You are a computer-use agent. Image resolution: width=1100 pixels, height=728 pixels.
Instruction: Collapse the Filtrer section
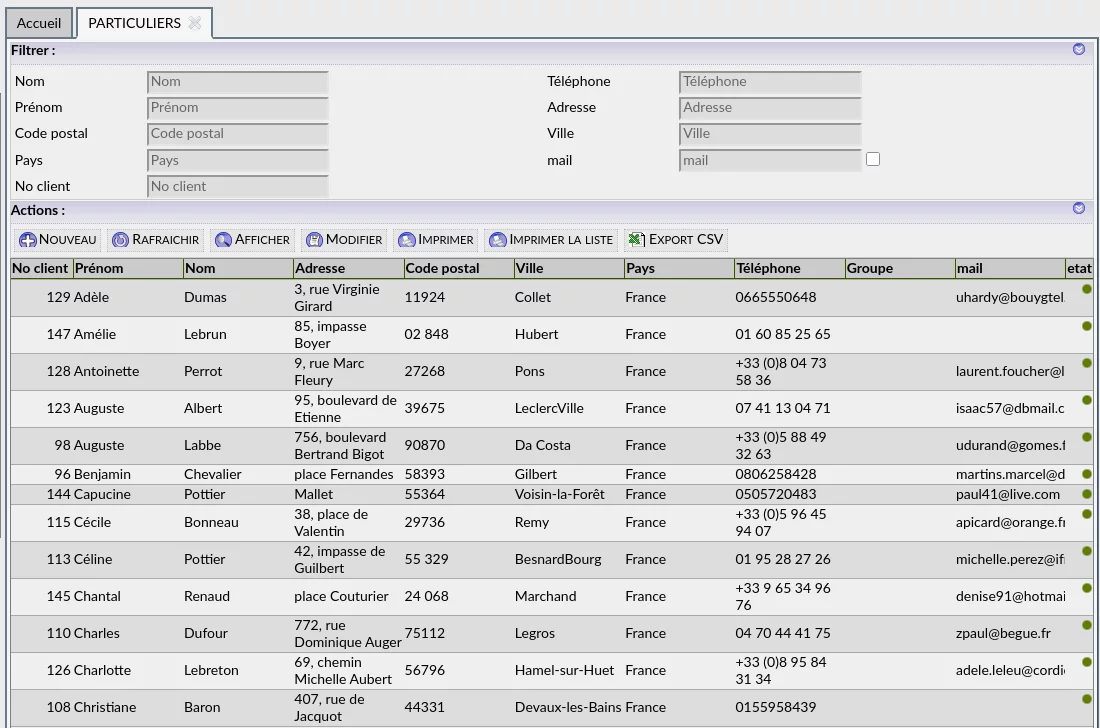click(x=1079, y=49)
